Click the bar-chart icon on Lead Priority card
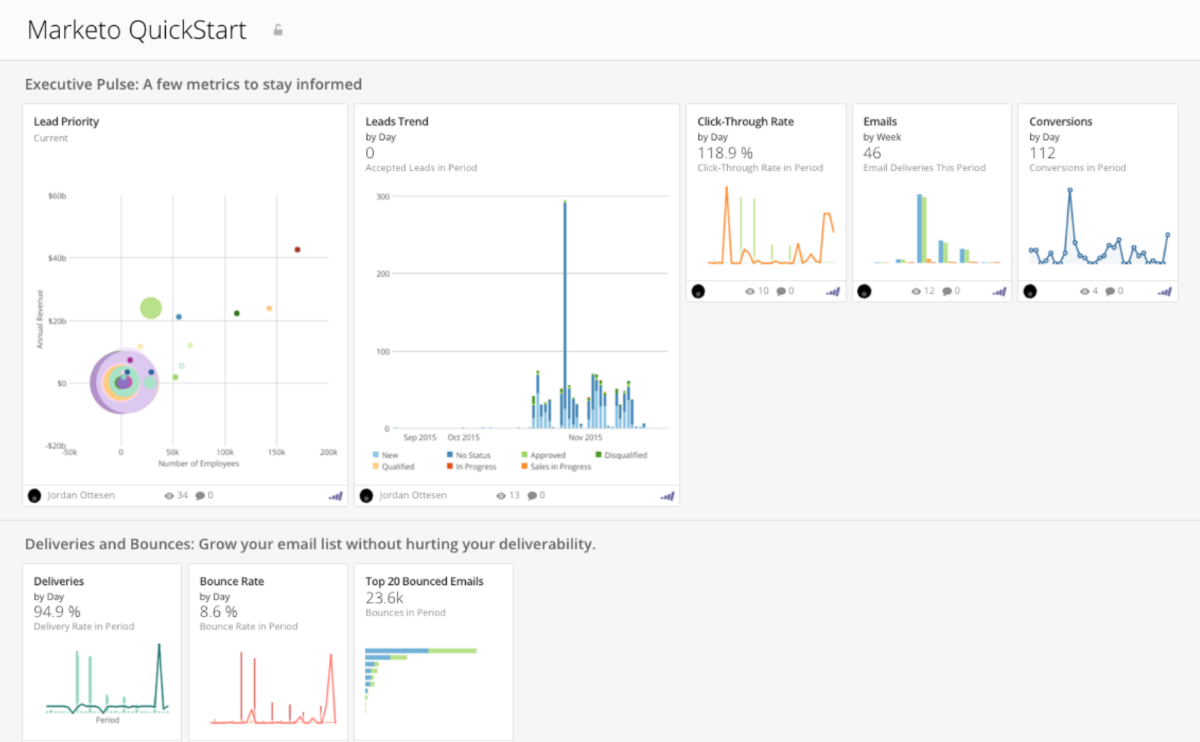This screenshot has height=742, width=1200. (335, 495)
